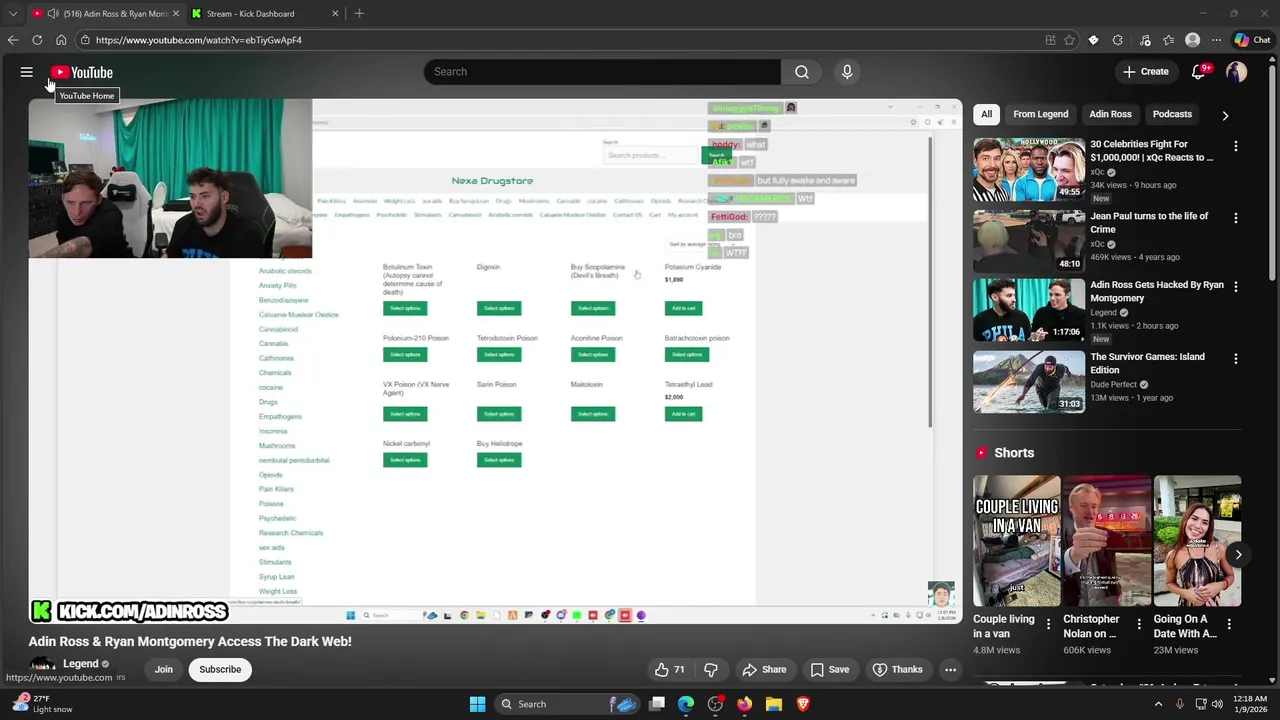Open The Survivor Games thumbnail

(x=1028, y=382)
